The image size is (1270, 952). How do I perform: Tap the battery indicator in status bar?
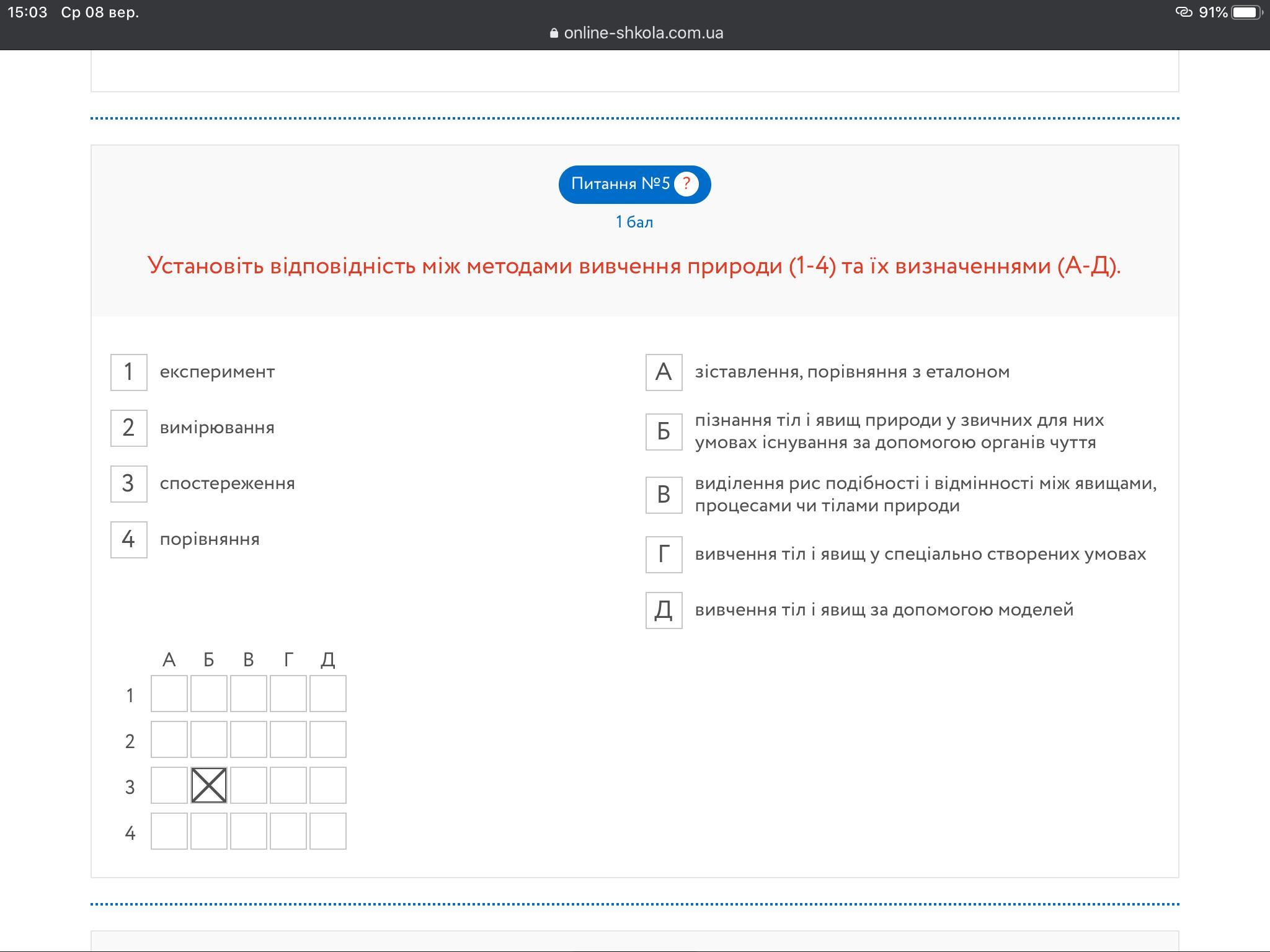[x=1246, y=12]
